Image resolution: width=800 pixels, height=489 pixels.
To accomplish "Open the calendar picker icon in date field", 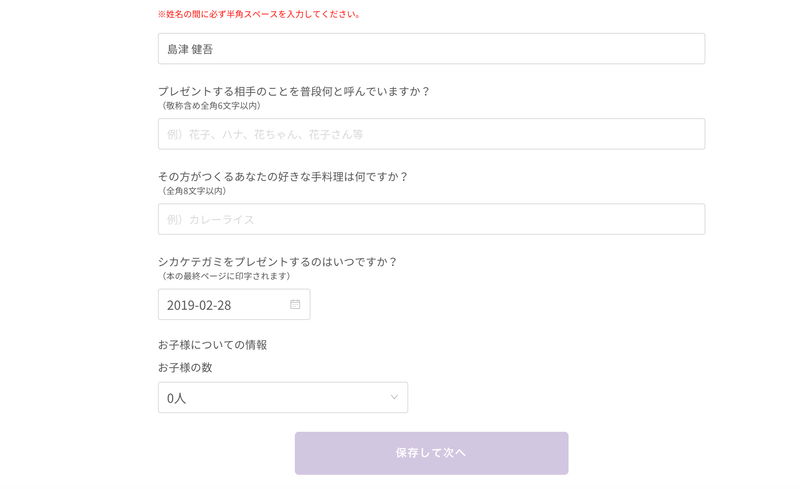I will [x=295, y=304].
